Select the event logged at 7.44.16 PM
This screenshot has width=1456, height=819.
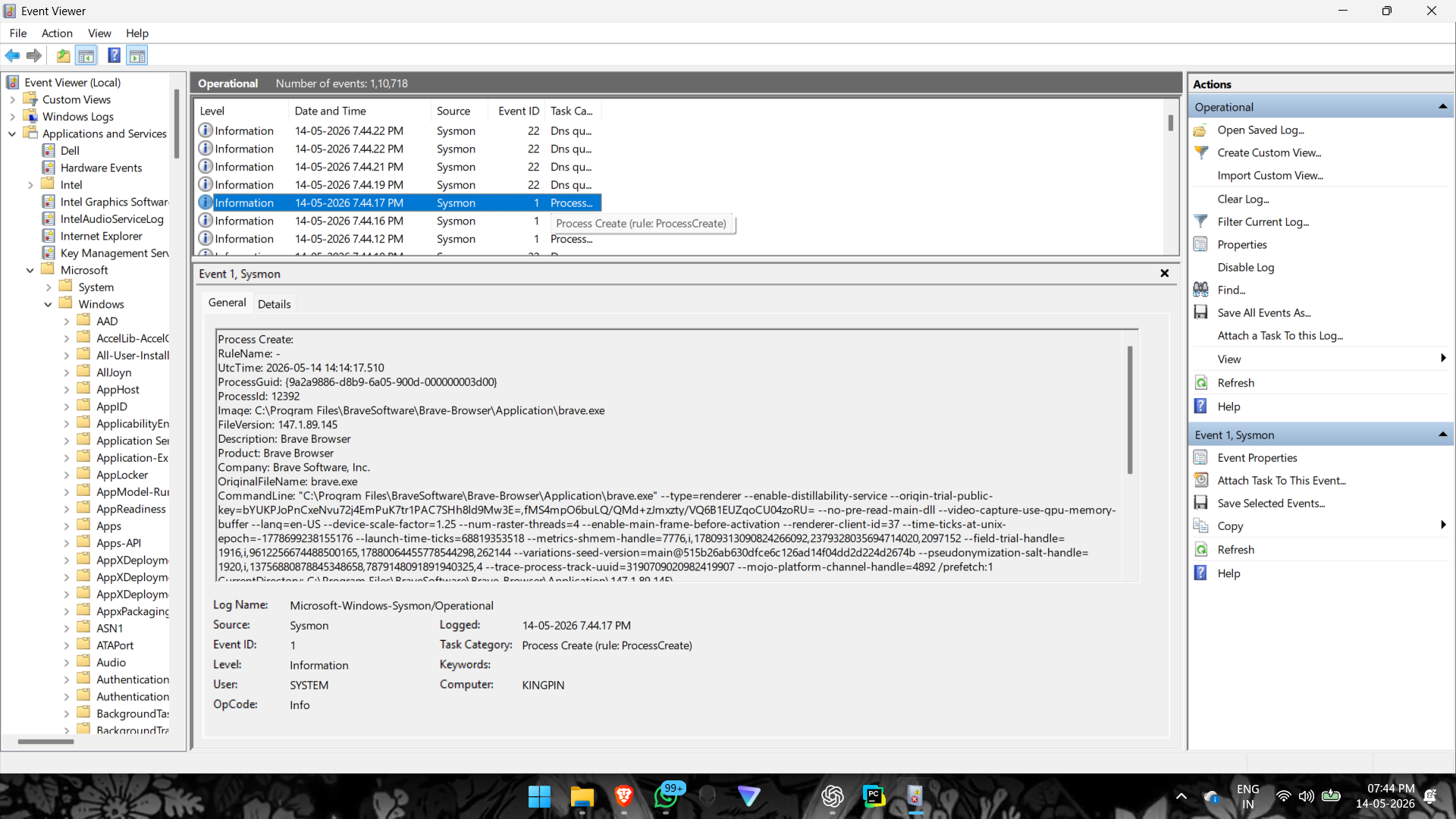coord(399,221)
